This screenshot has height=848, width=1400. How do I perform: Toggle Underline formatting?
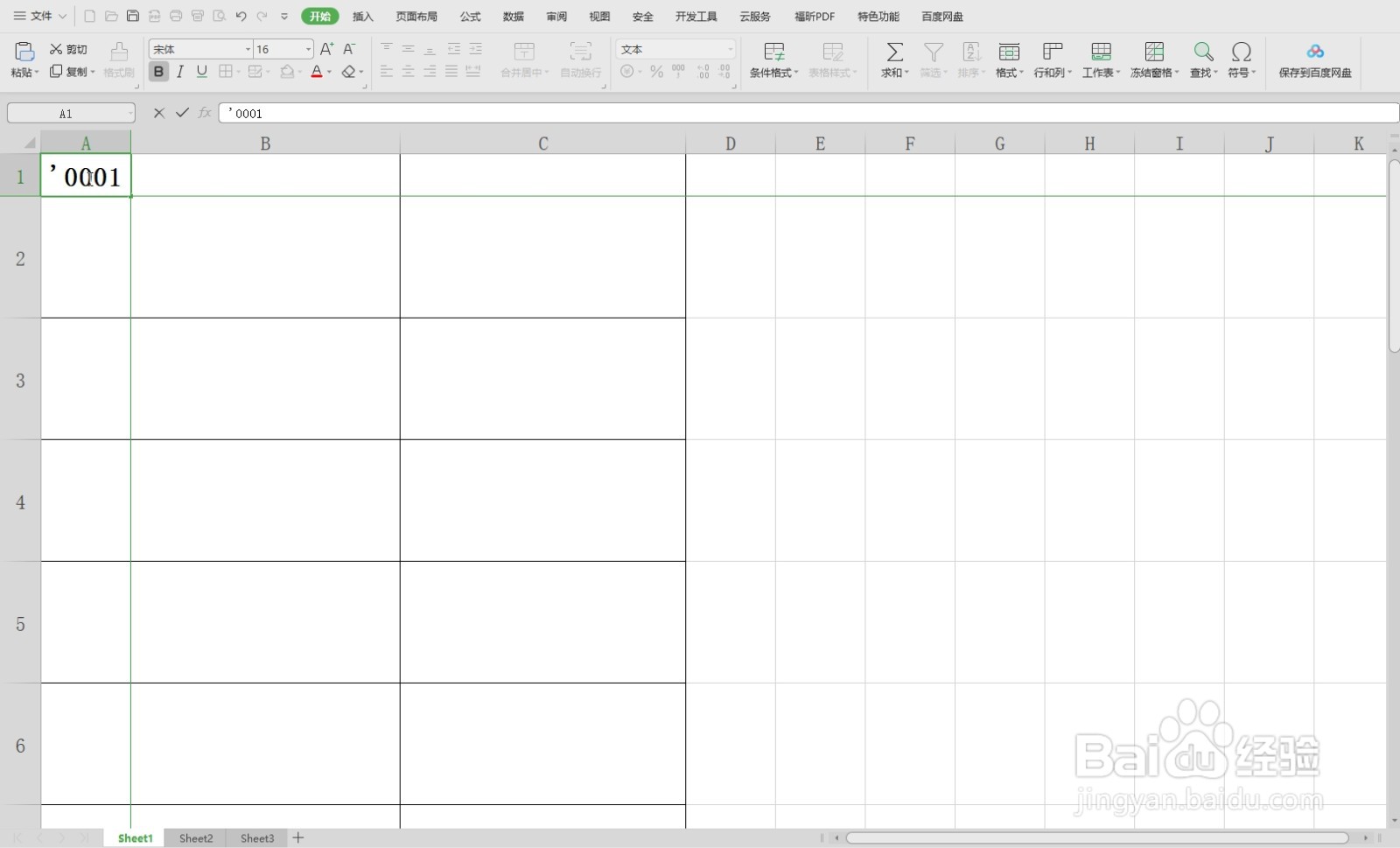coord(202,72)
